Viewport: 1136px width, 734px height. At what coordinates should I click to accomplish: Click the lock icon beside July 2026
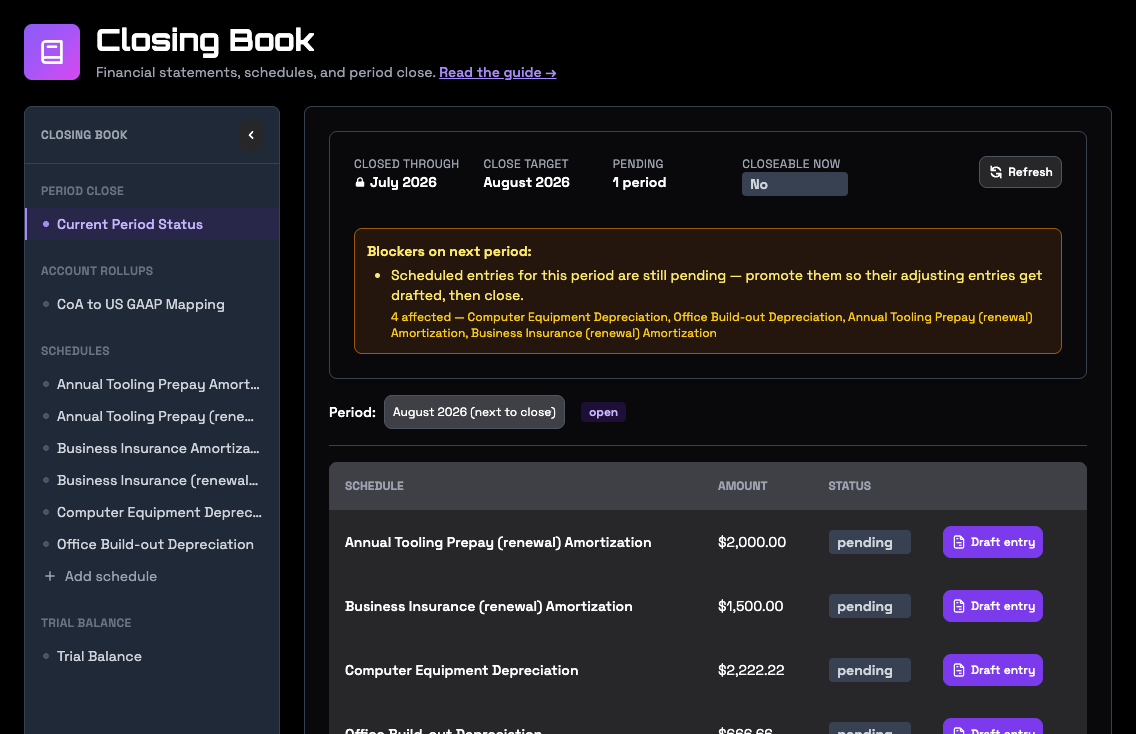tap(359, 183)
